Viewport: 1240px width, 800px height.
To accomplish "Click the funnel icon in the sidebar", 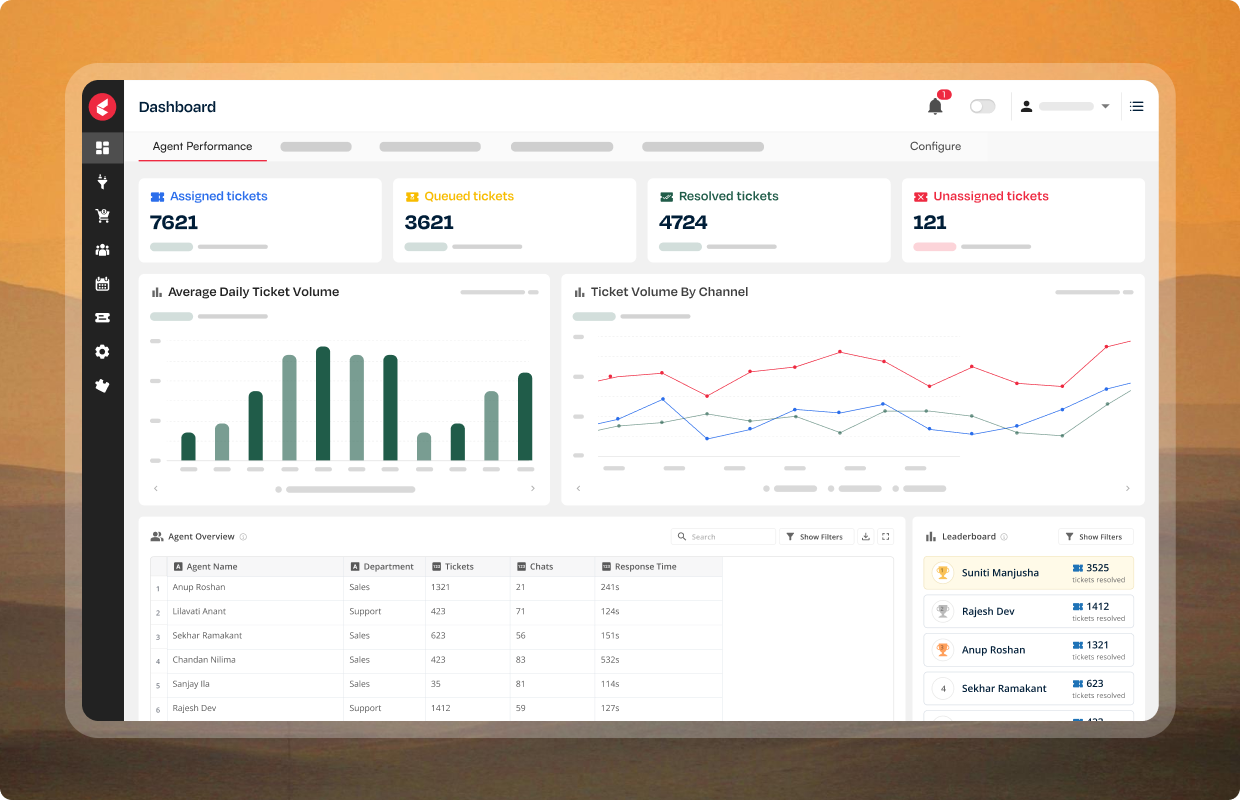I will (102, 182).
